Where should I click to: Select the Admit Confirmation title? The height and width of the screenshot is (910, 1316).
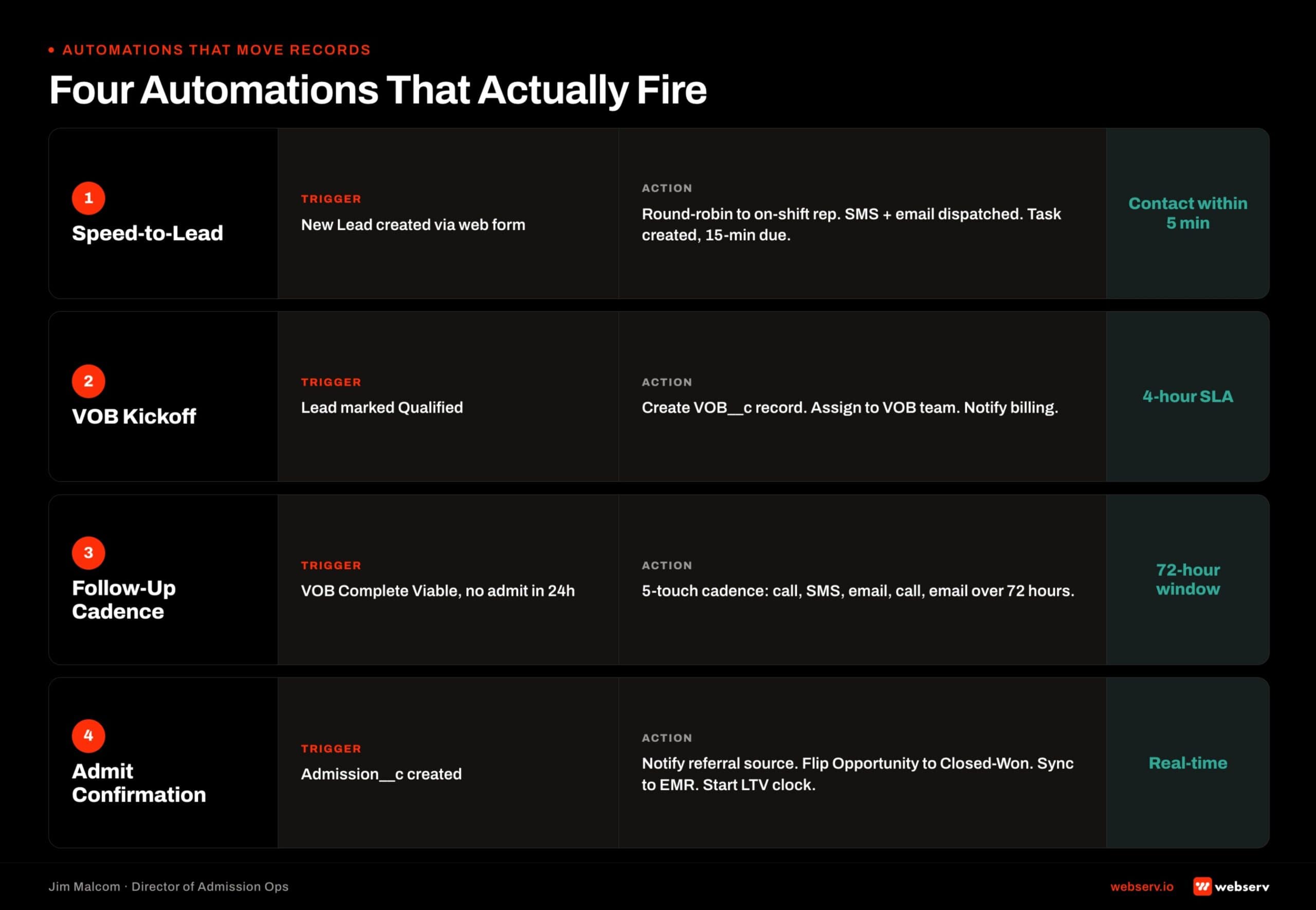139,783
